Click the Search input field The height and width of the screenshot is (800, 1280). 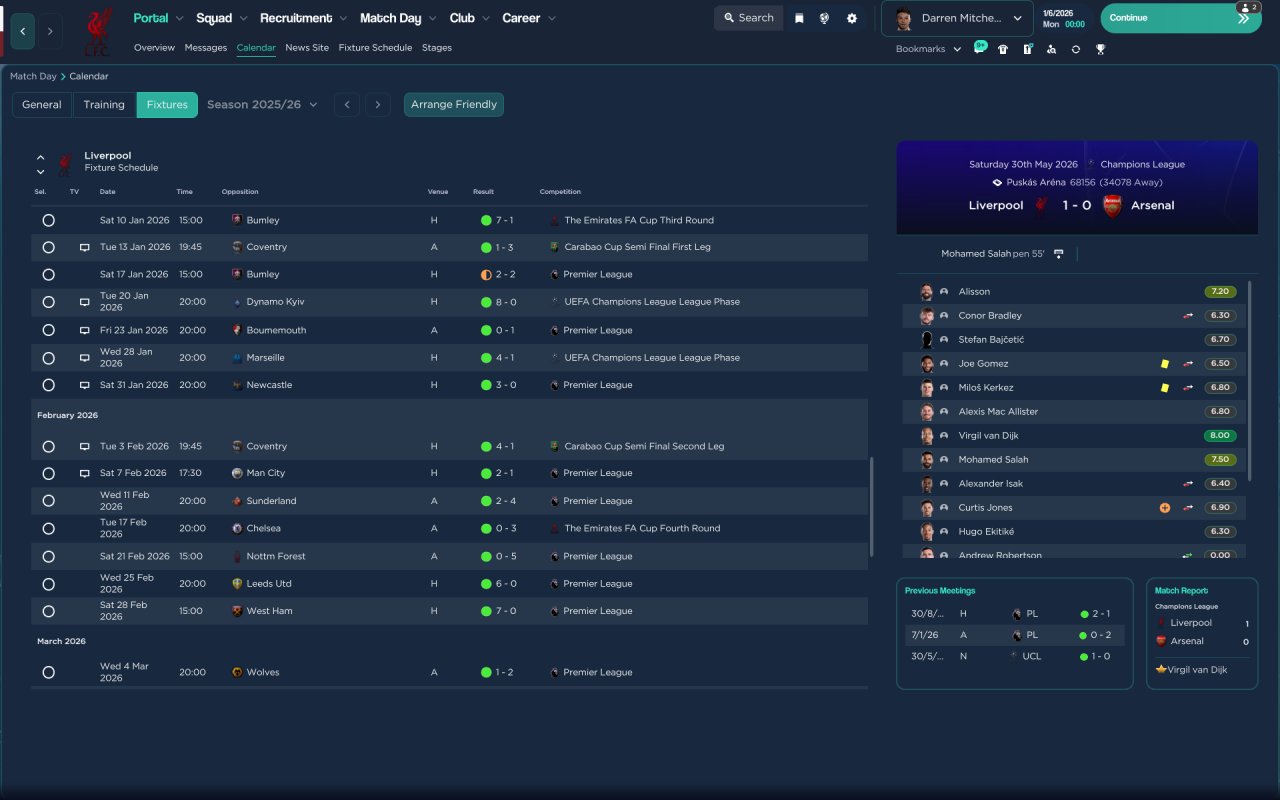(747, 18)
